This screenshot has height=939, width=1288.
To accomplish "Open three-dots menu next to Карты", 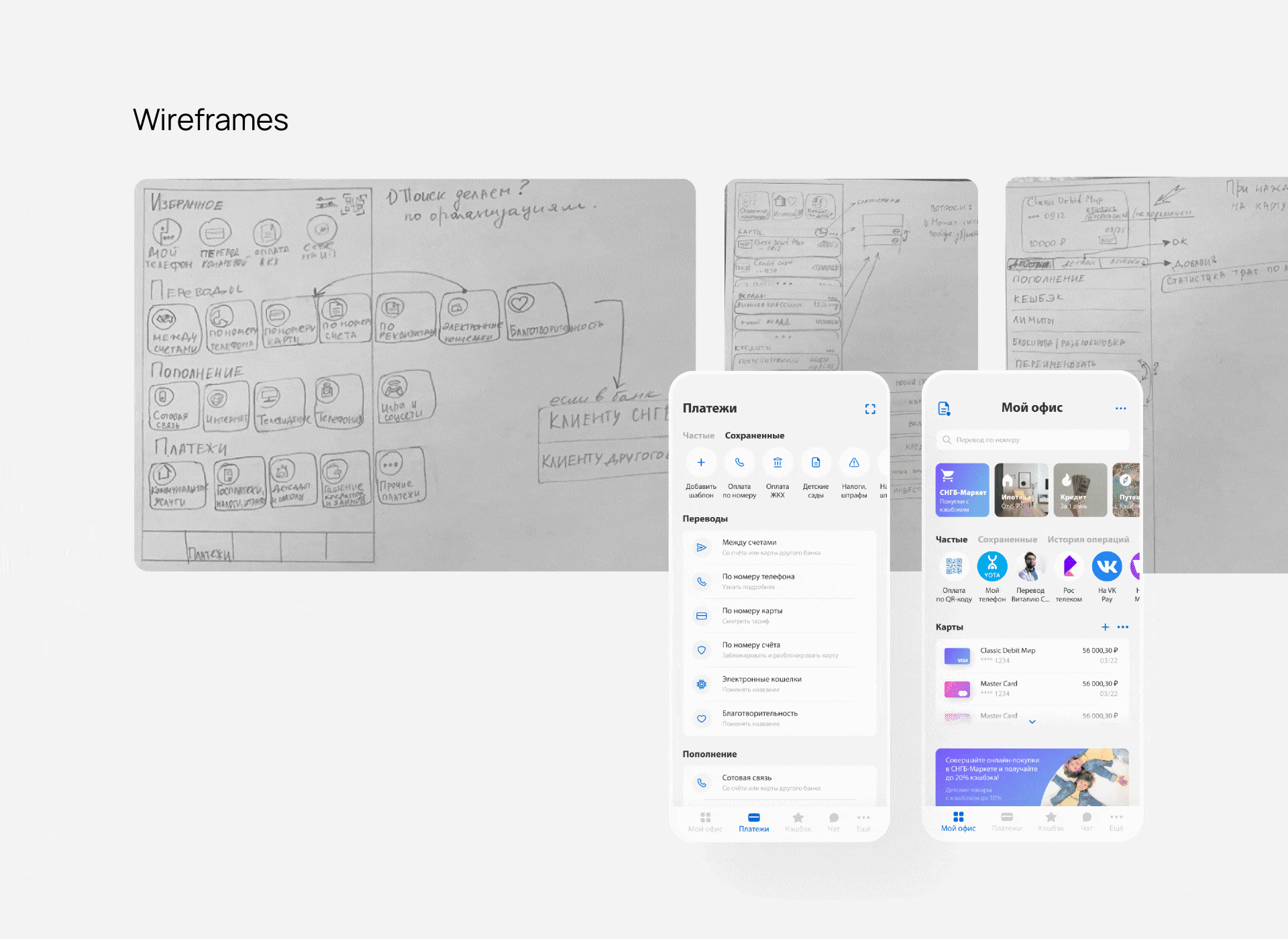I will tap(1123, 627).
